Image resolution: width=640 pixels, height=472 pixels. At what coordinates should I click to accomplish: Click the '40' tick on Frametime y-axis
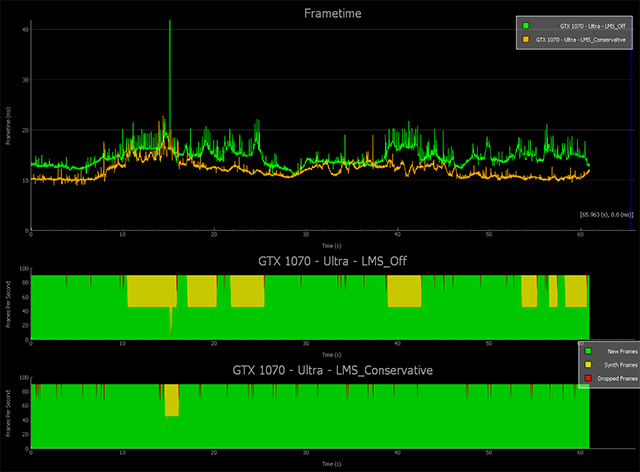click(x=25, y=30)
